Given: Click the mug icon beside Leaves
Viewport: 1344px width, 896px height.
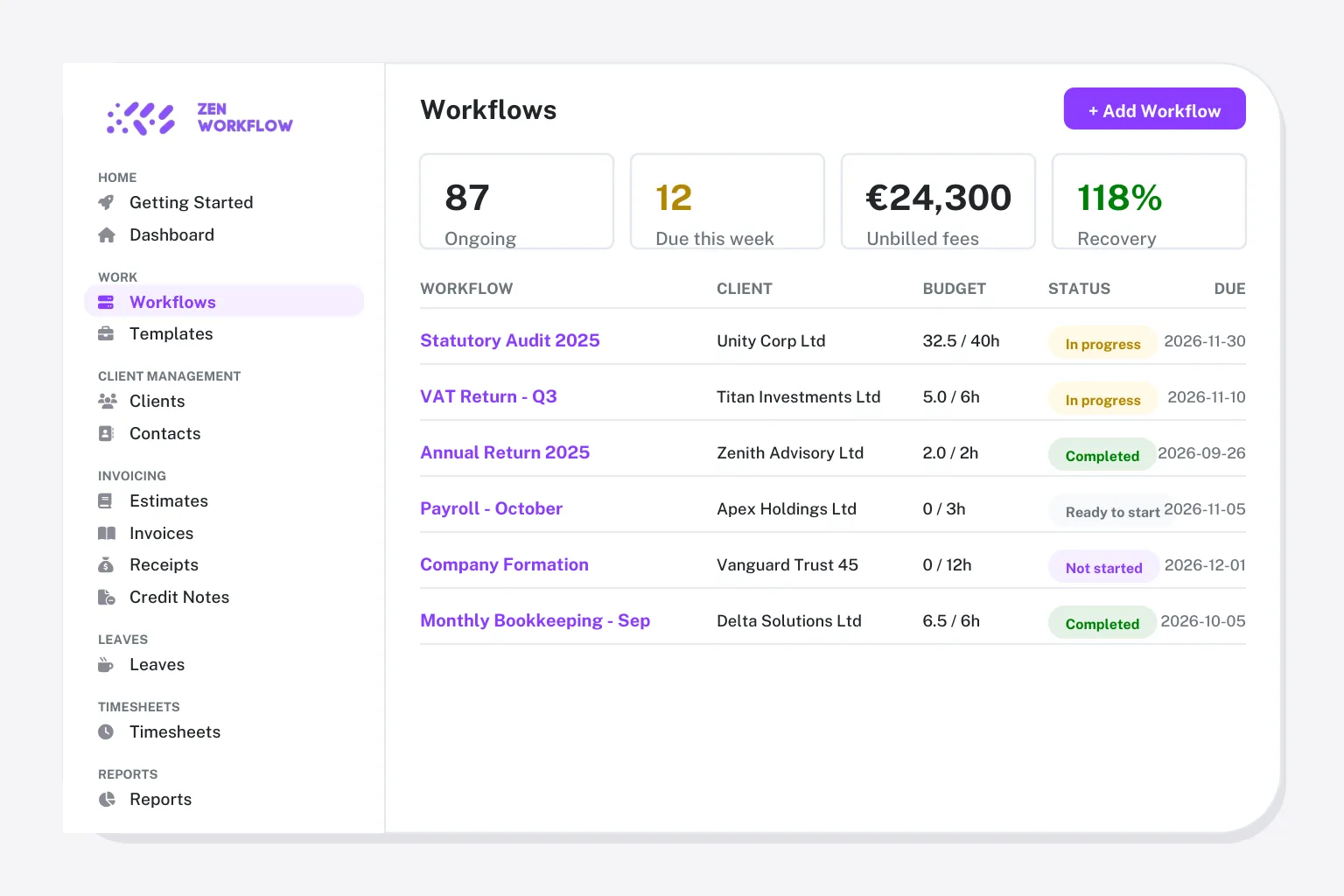Looking at the screenshot, I should (x=106, y=665).
